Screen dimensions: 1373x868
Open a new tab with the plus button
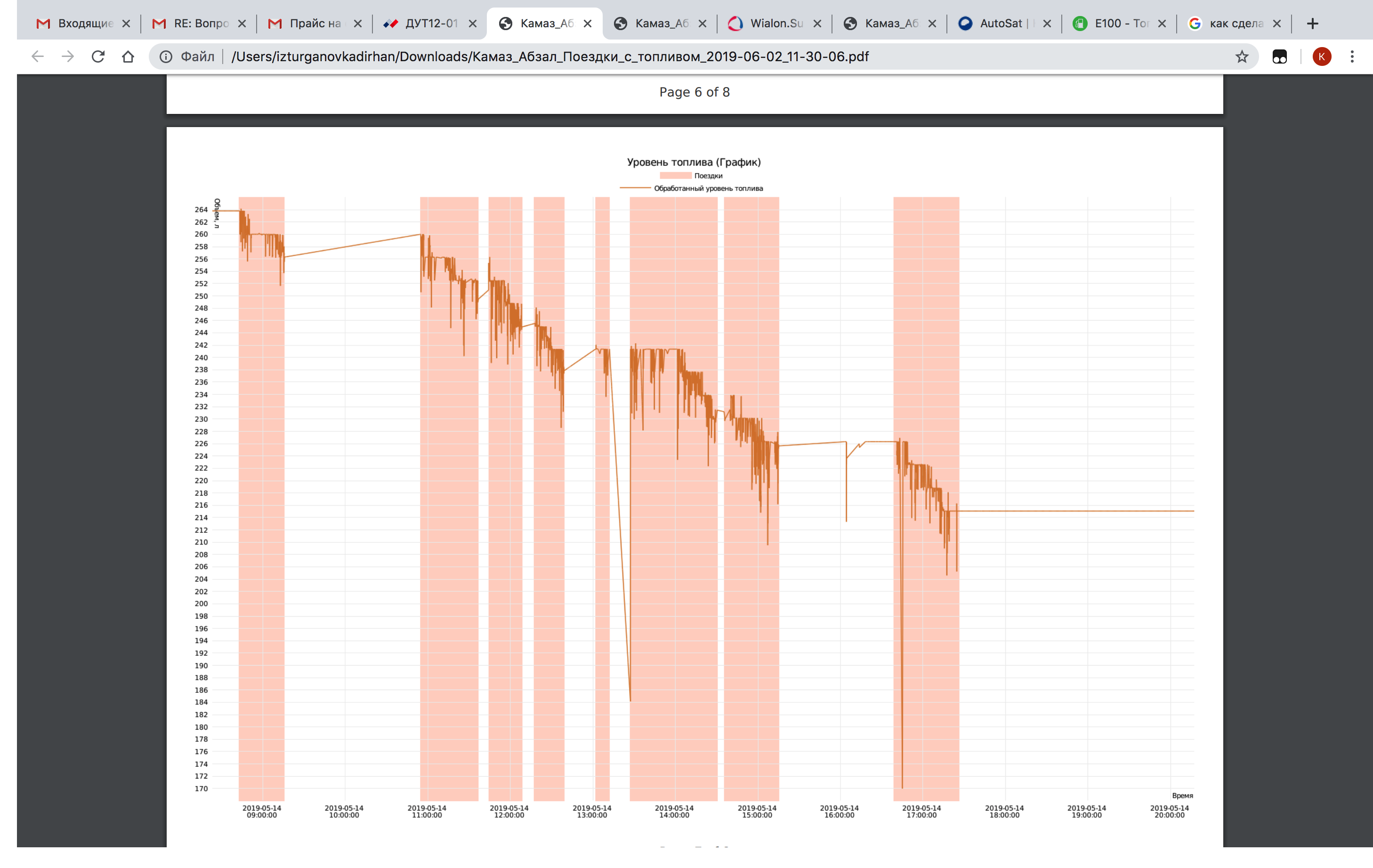point(1313,24)
